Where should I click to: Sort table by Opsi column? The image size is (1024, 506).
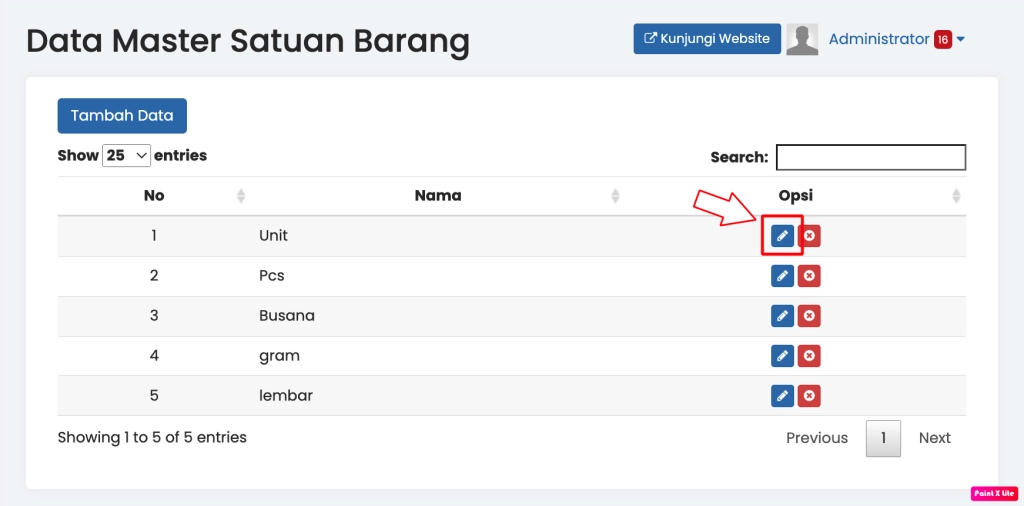coord(796,196)
